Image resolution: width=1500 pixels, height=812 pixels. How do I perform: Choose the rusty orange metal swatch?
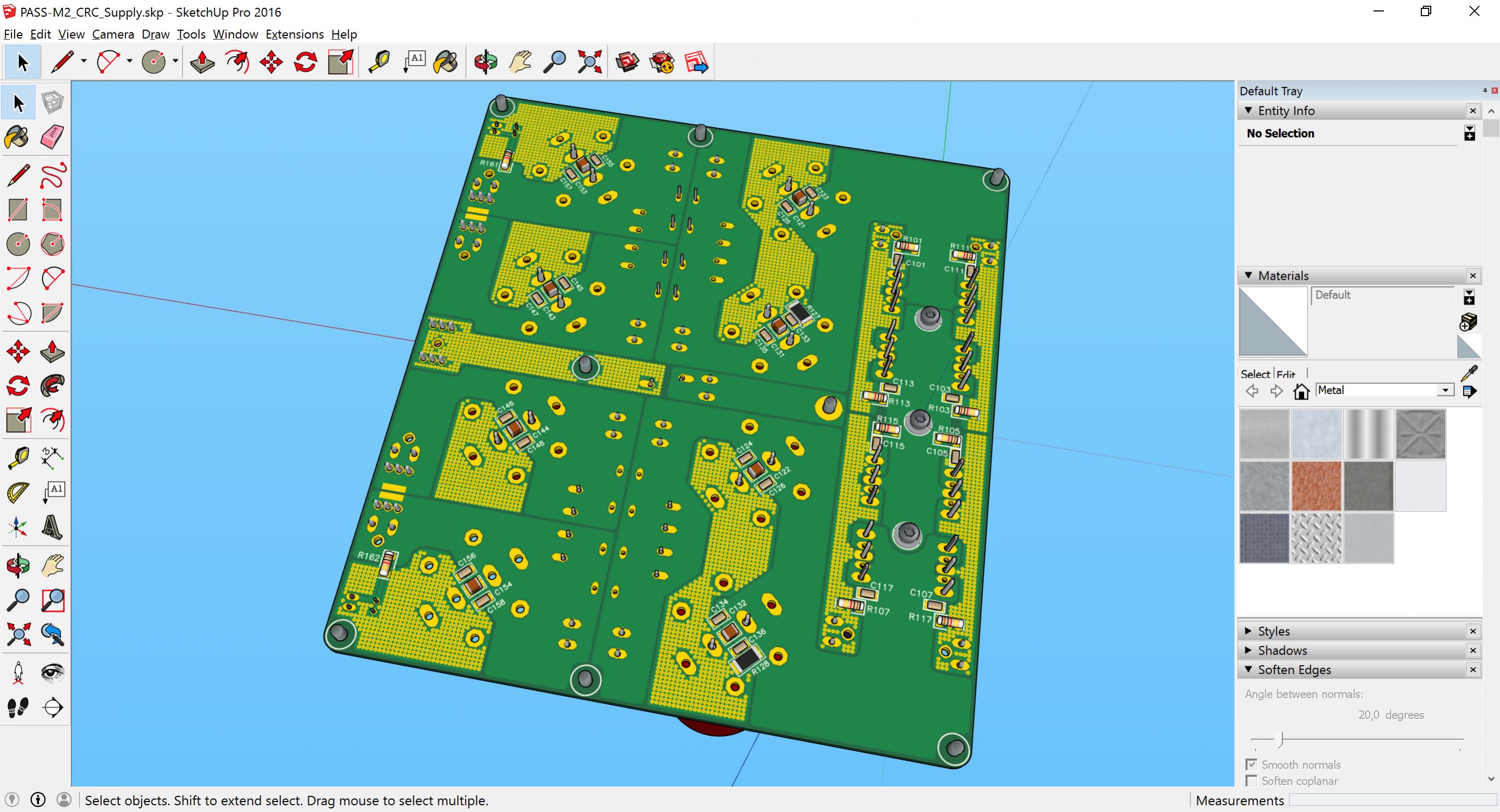[1316, 486]
